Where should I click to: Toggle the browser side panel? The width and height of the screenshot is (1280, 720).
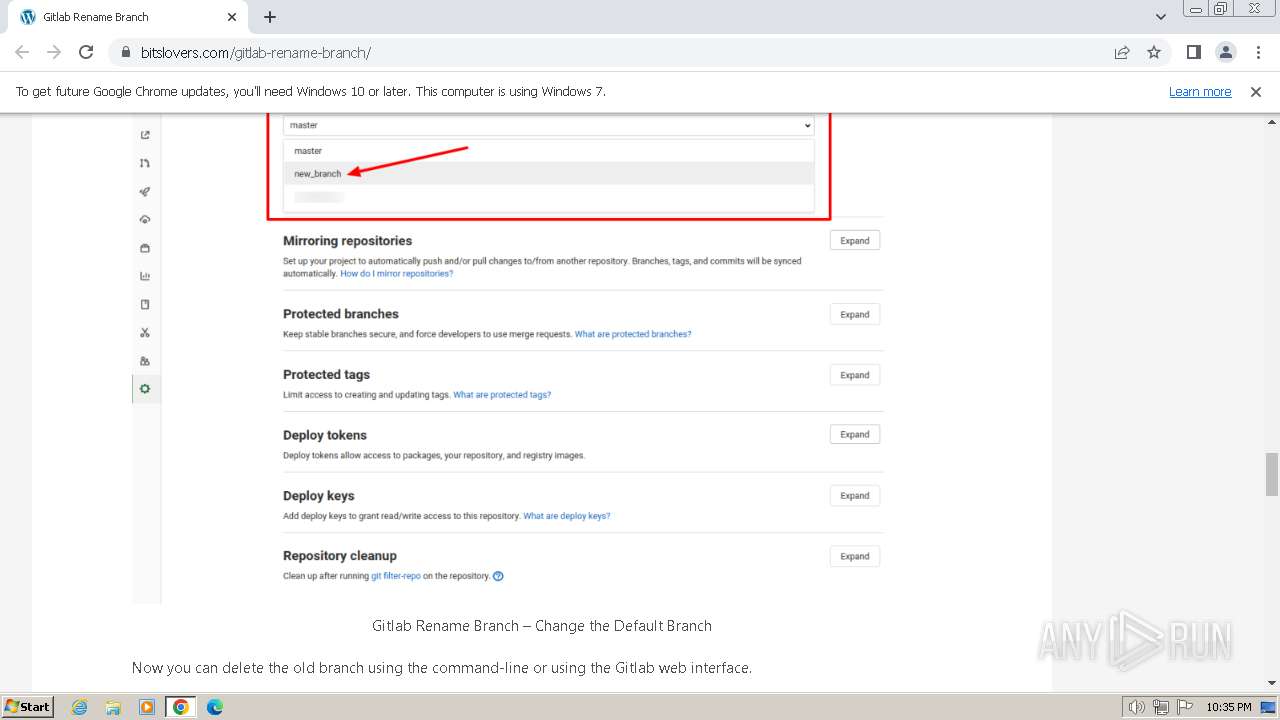tap(1193, 52)
